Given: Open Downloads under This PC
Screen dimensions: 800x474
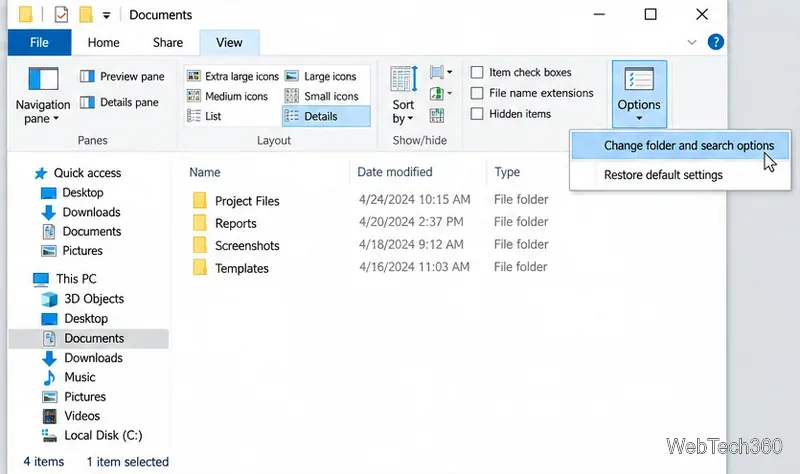Looking at the screenshot, I should [x=83, y=358].
